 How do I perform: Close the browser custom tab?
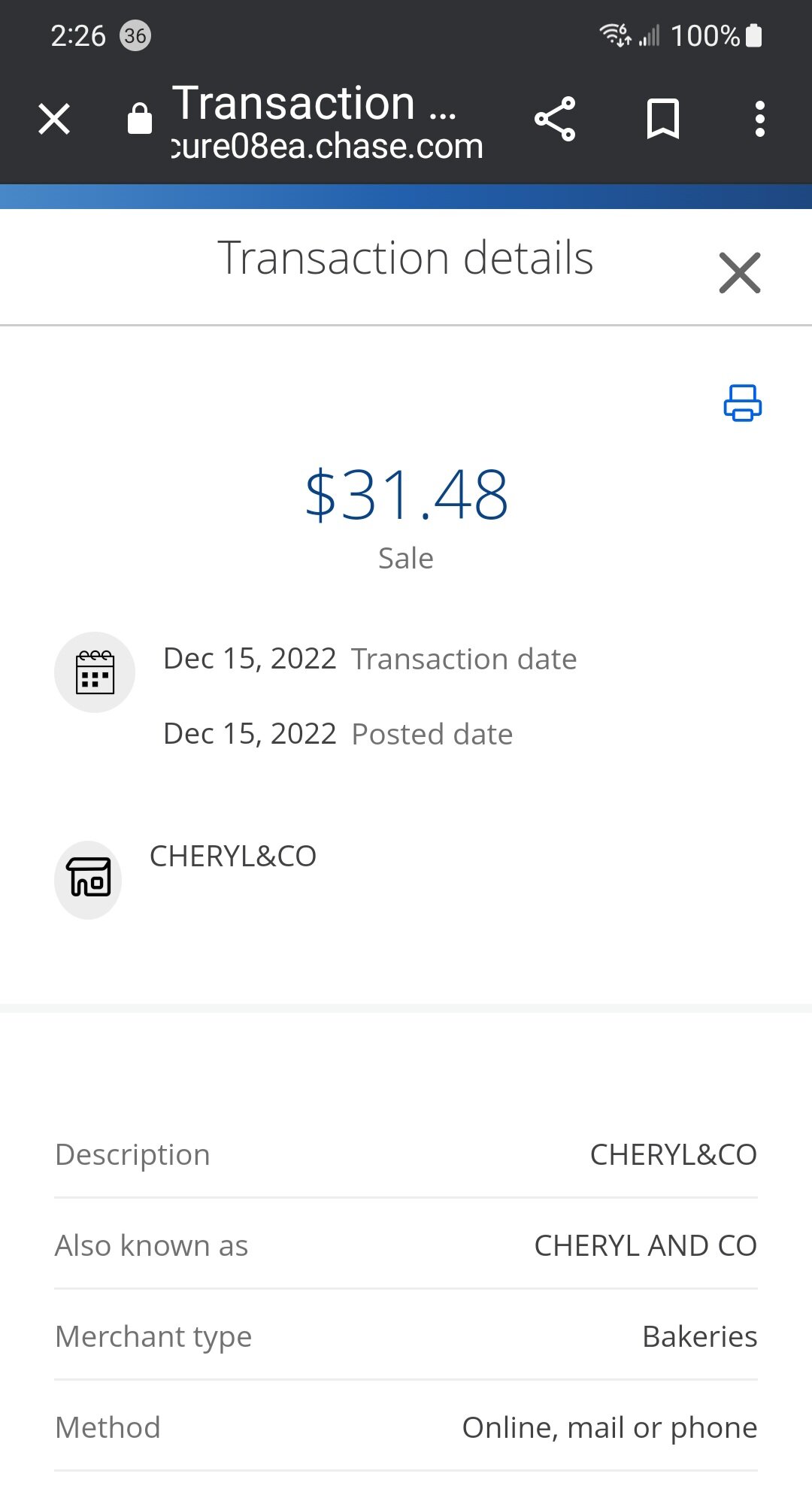click(54, 119)
